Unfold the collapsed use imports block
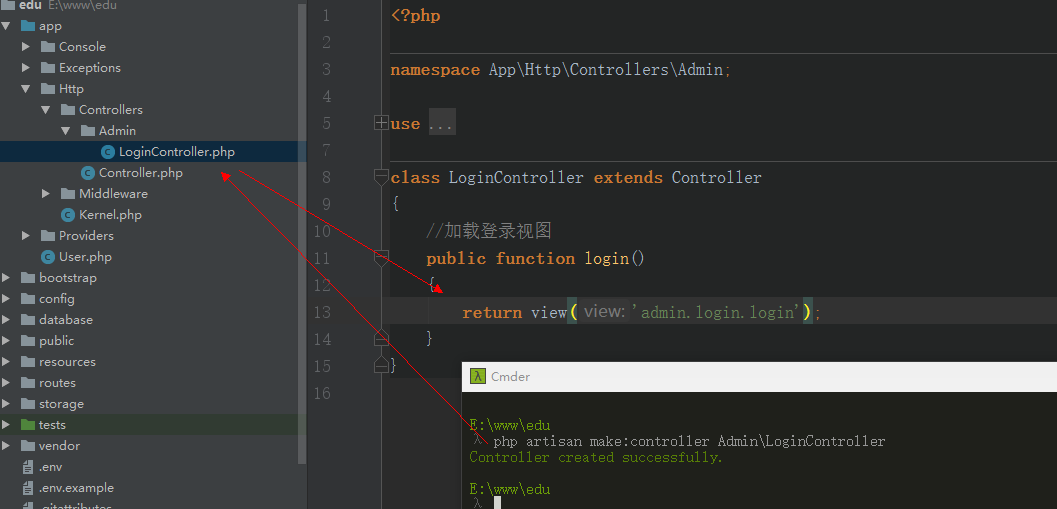1057x509 pixels. pyautogui.click(x=381, y=123)
